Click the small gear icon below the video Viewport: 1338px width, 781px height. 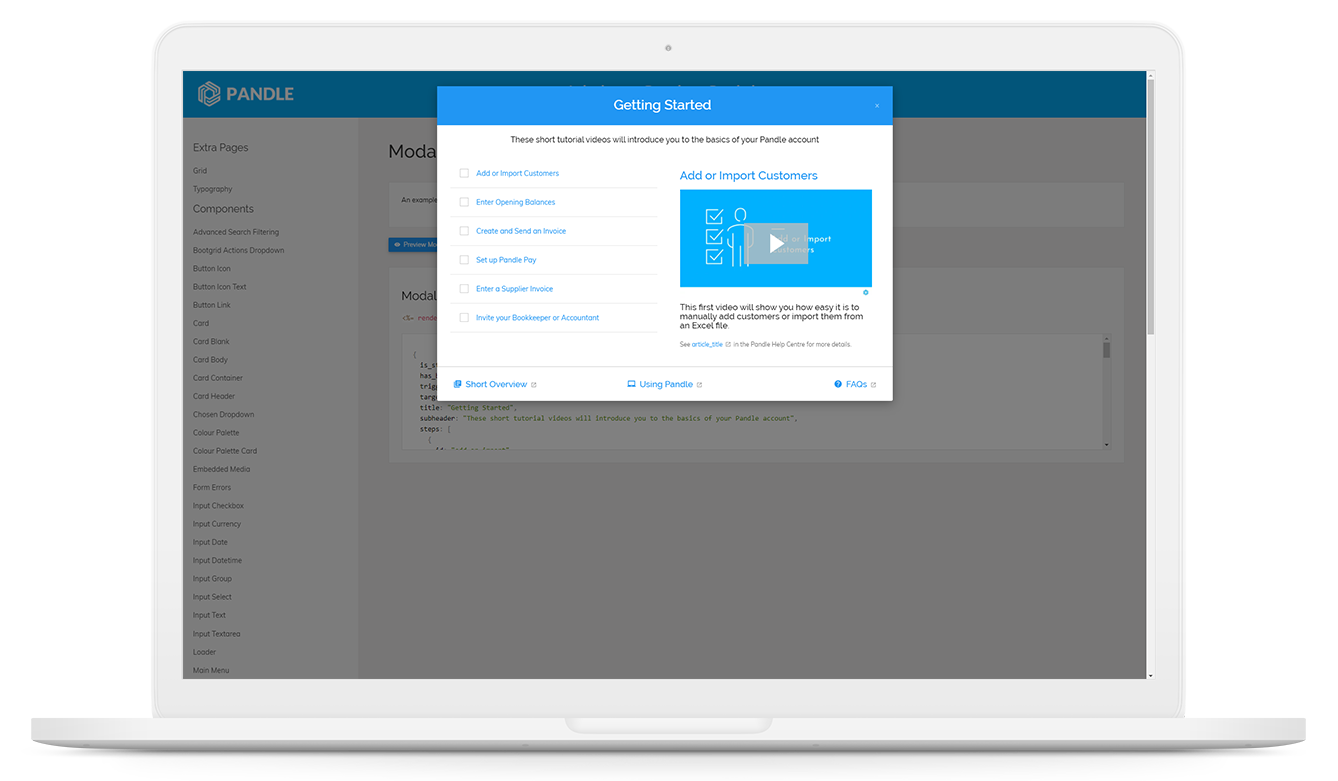point(866,293)
